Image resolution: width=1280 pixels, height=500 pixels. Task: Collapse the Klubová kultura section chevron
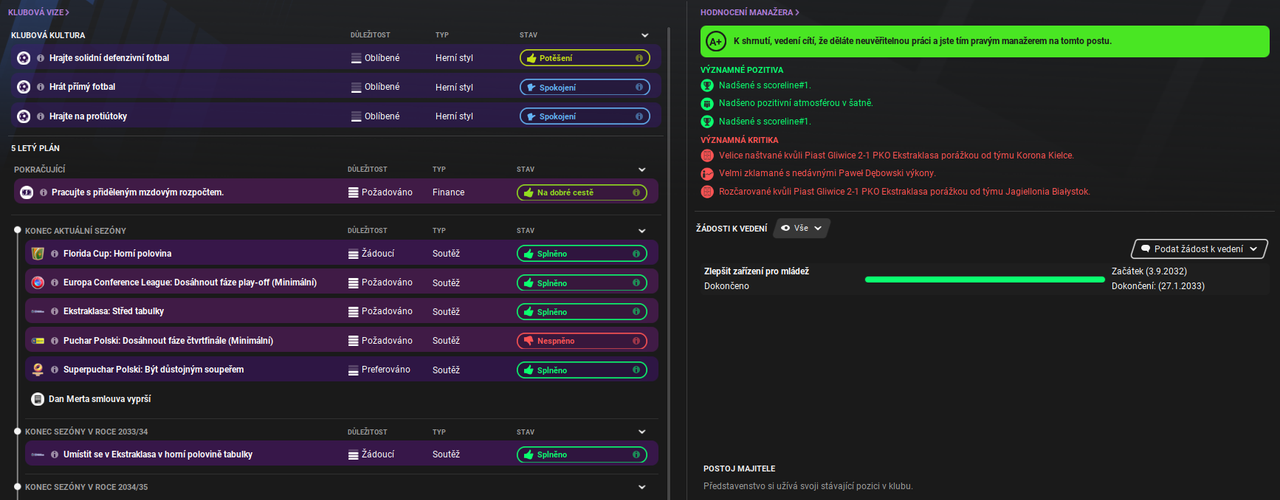tap(646, 35)
